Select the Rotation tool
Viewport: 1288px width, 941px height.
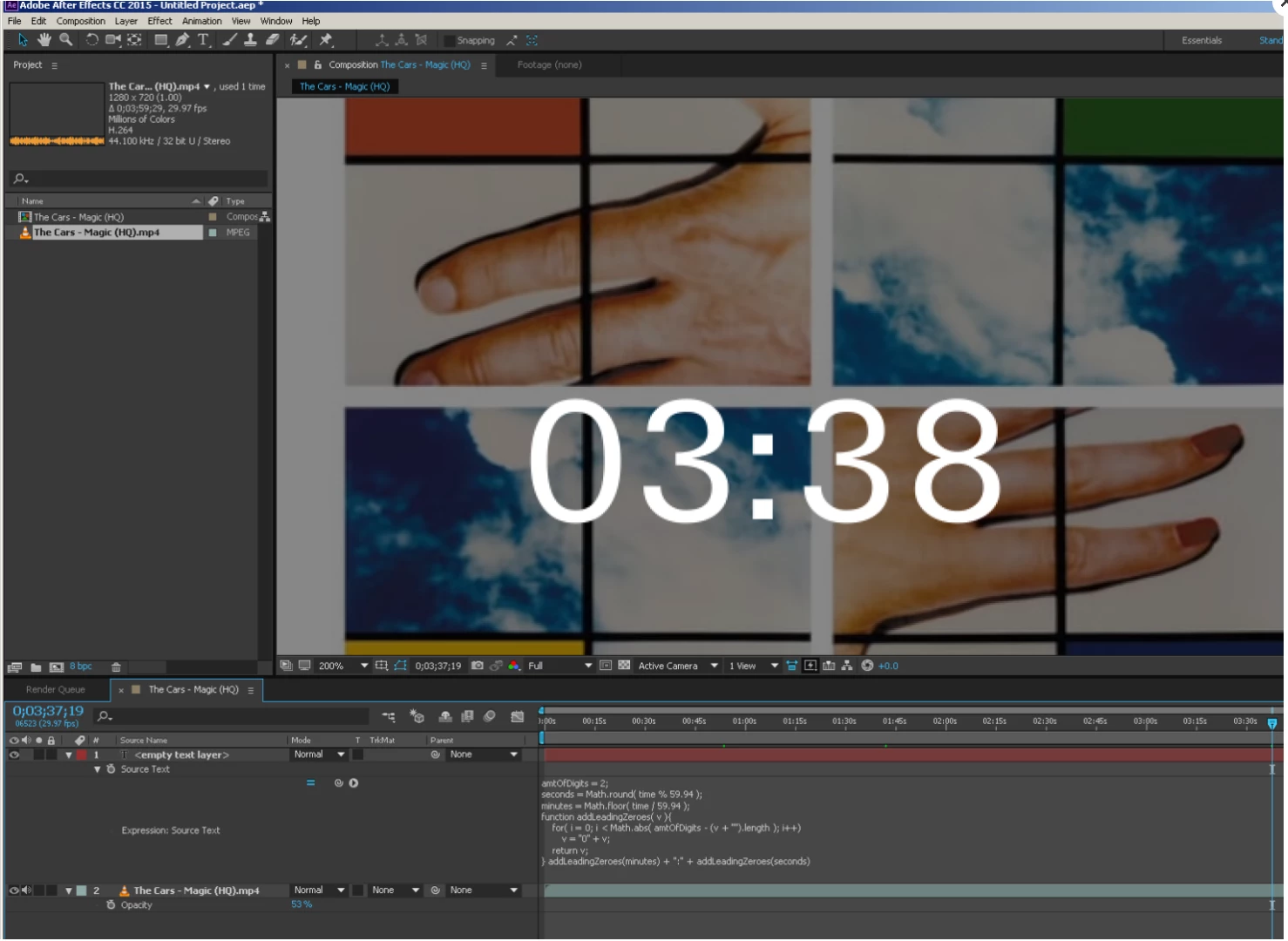[92, 40]
